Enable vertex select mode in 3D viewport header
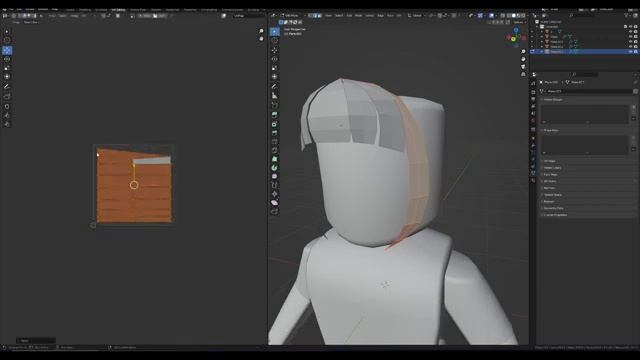This screenshot has width=640, height=360. pos(310,16)
